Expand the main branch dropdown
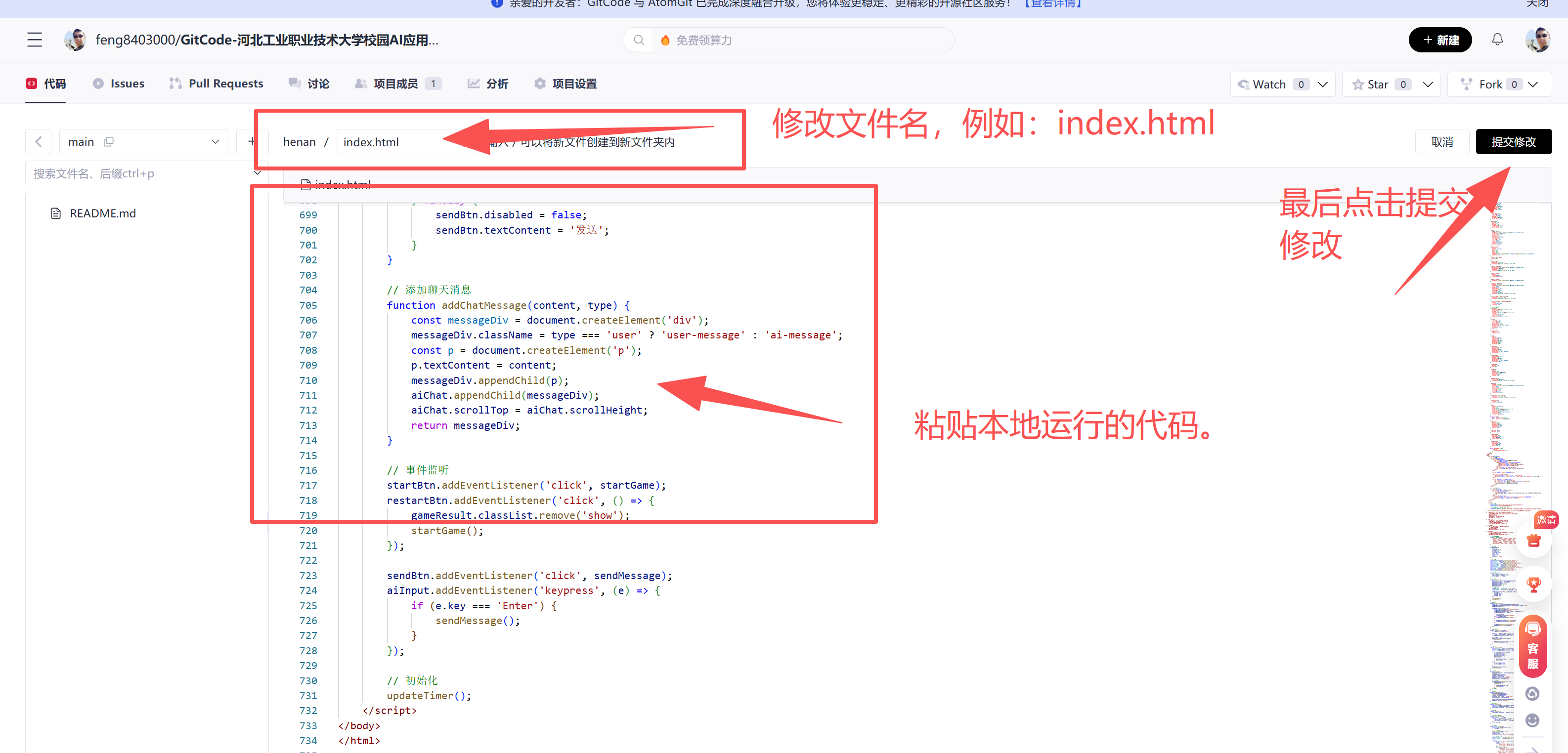Screen dimensions: 1568x753 (x=214, y=142)
